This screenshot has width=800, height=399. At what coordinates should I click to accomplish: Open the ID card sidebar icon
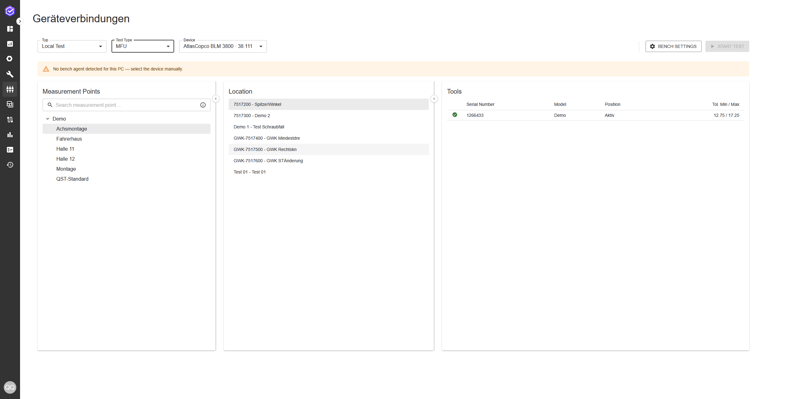10,150
